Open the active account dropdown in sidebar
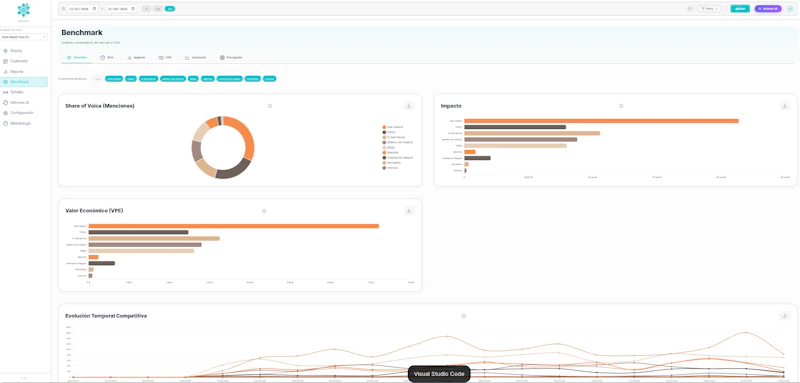 coord(24,37)
